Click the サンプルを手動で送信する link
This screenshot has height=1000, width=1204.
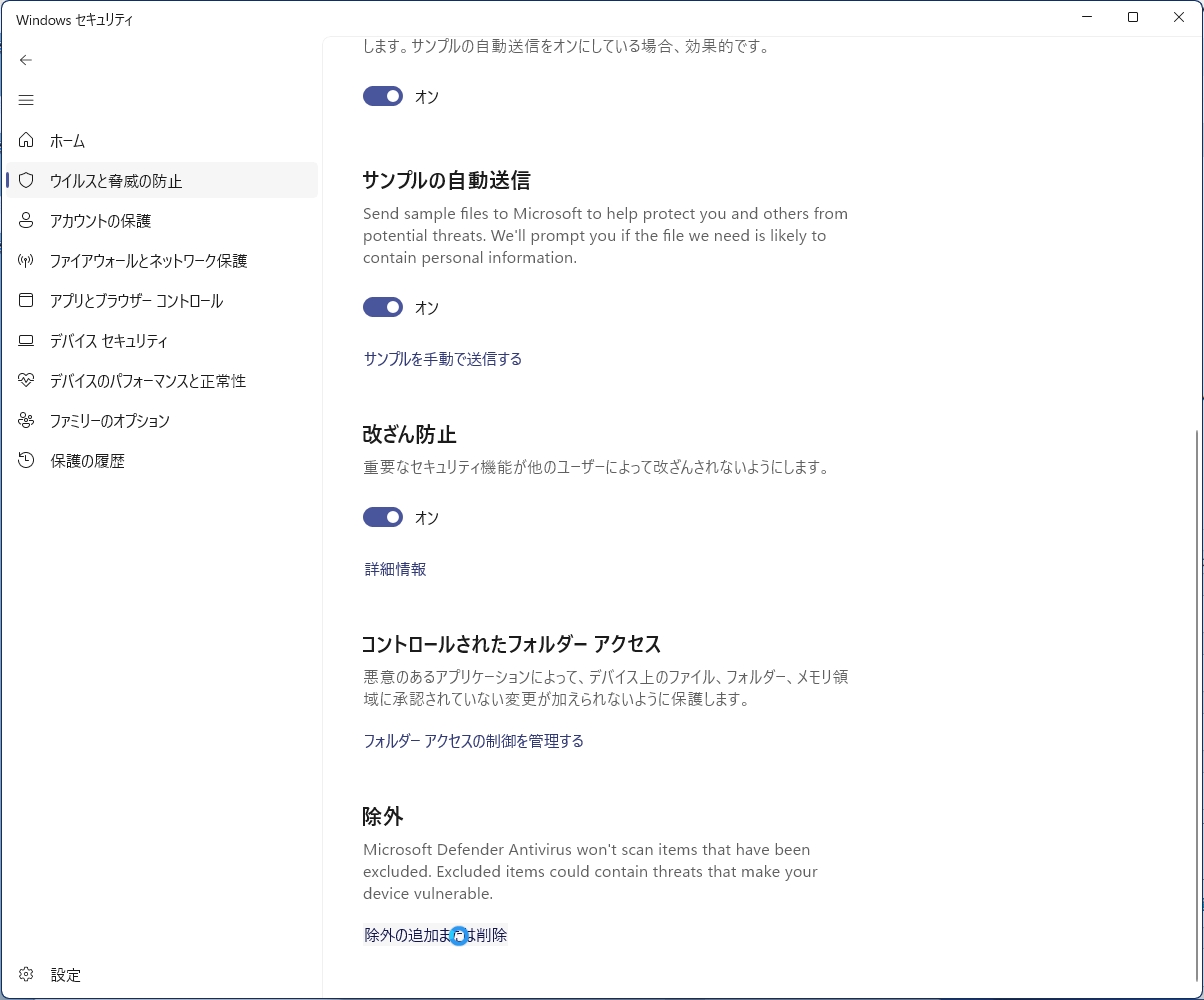(x=443, y=359)
